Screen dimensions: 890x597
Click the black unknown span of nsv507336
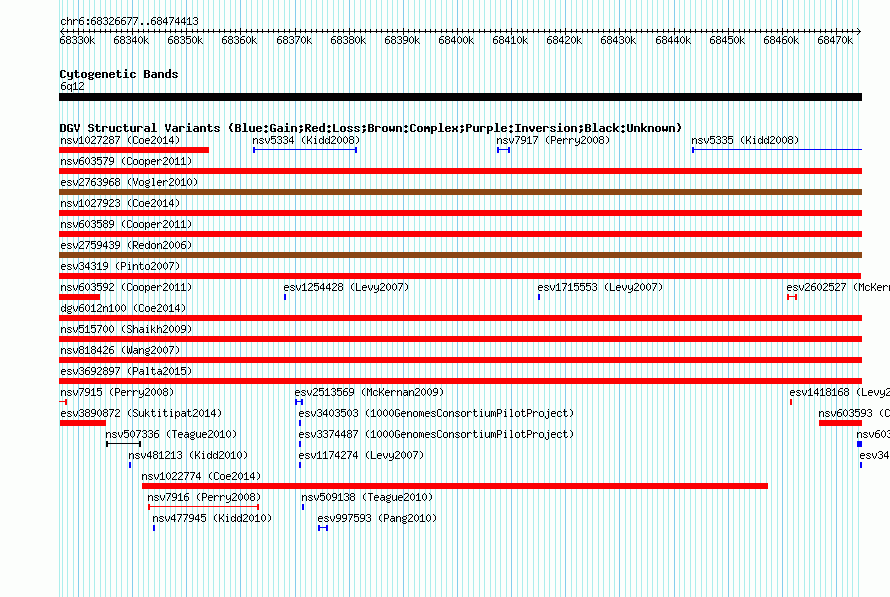click(123, 444)
